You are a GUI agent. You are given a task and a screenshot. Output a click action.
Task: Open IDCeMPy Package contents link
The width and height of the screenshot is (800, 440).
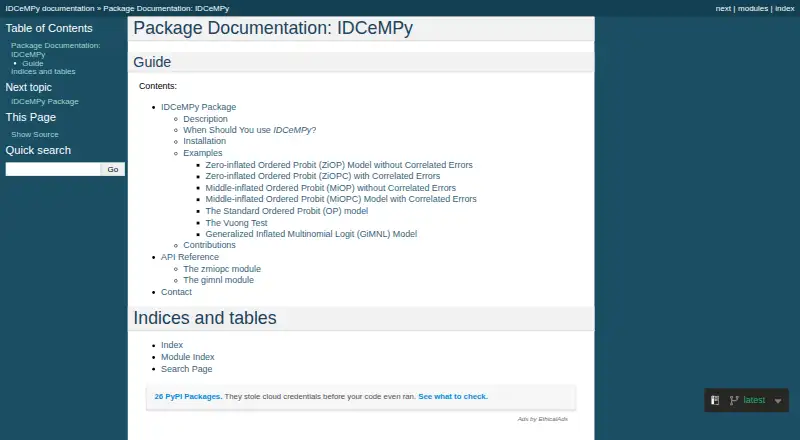pyautogui.click(x=198, y=107)
